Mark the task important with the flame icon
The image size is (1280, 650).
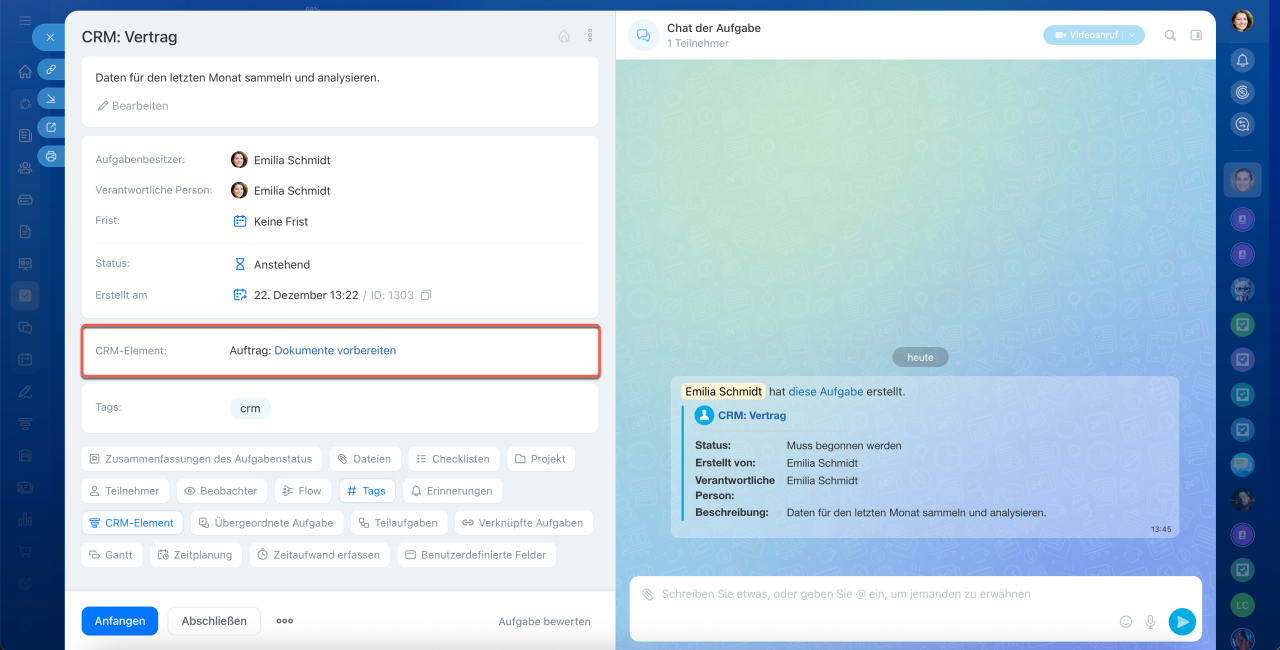tap(564, 36)
